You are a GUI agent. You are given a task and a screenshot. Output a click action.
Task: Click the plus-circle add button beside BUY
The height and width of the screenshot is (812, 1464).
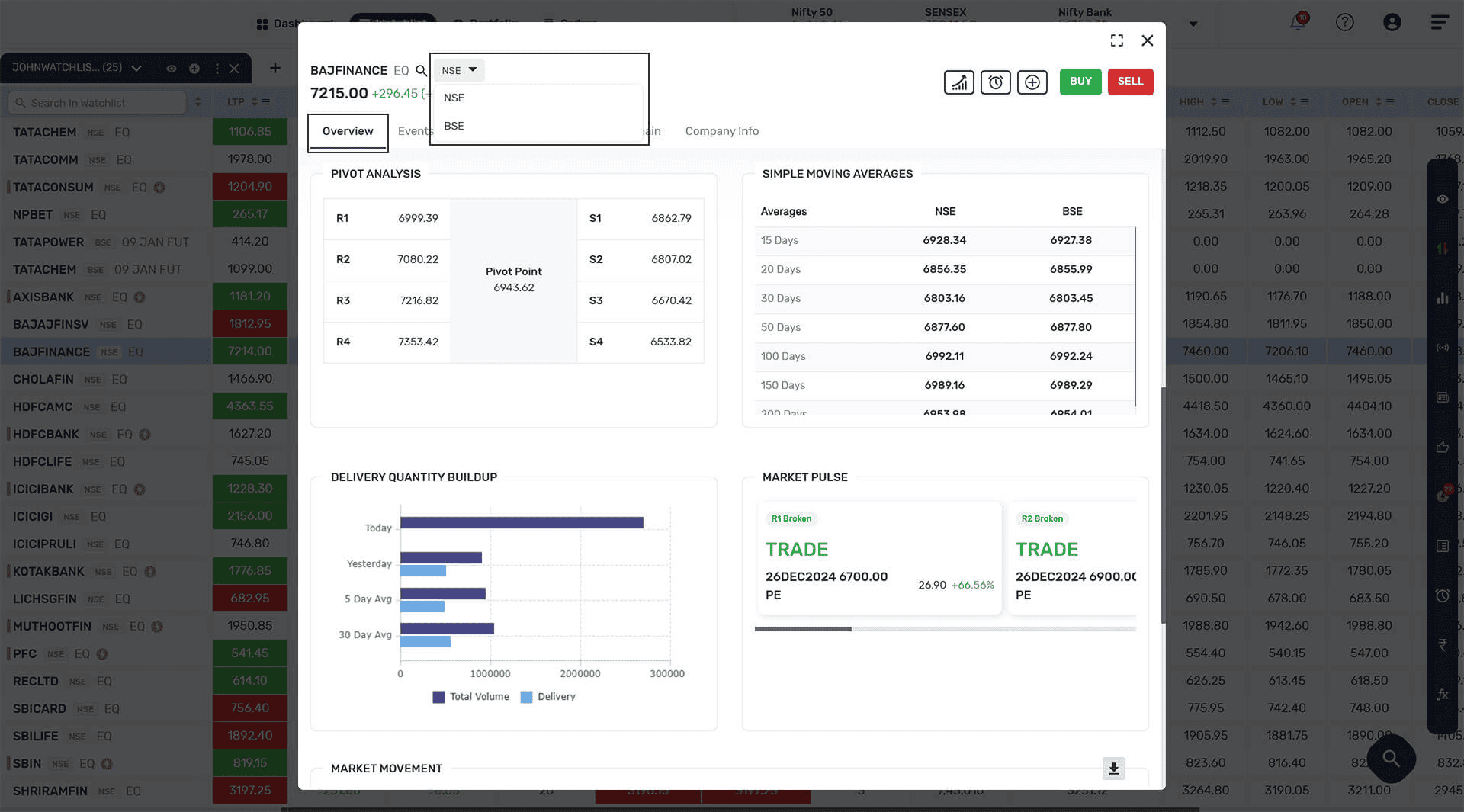pos(1032,82)
